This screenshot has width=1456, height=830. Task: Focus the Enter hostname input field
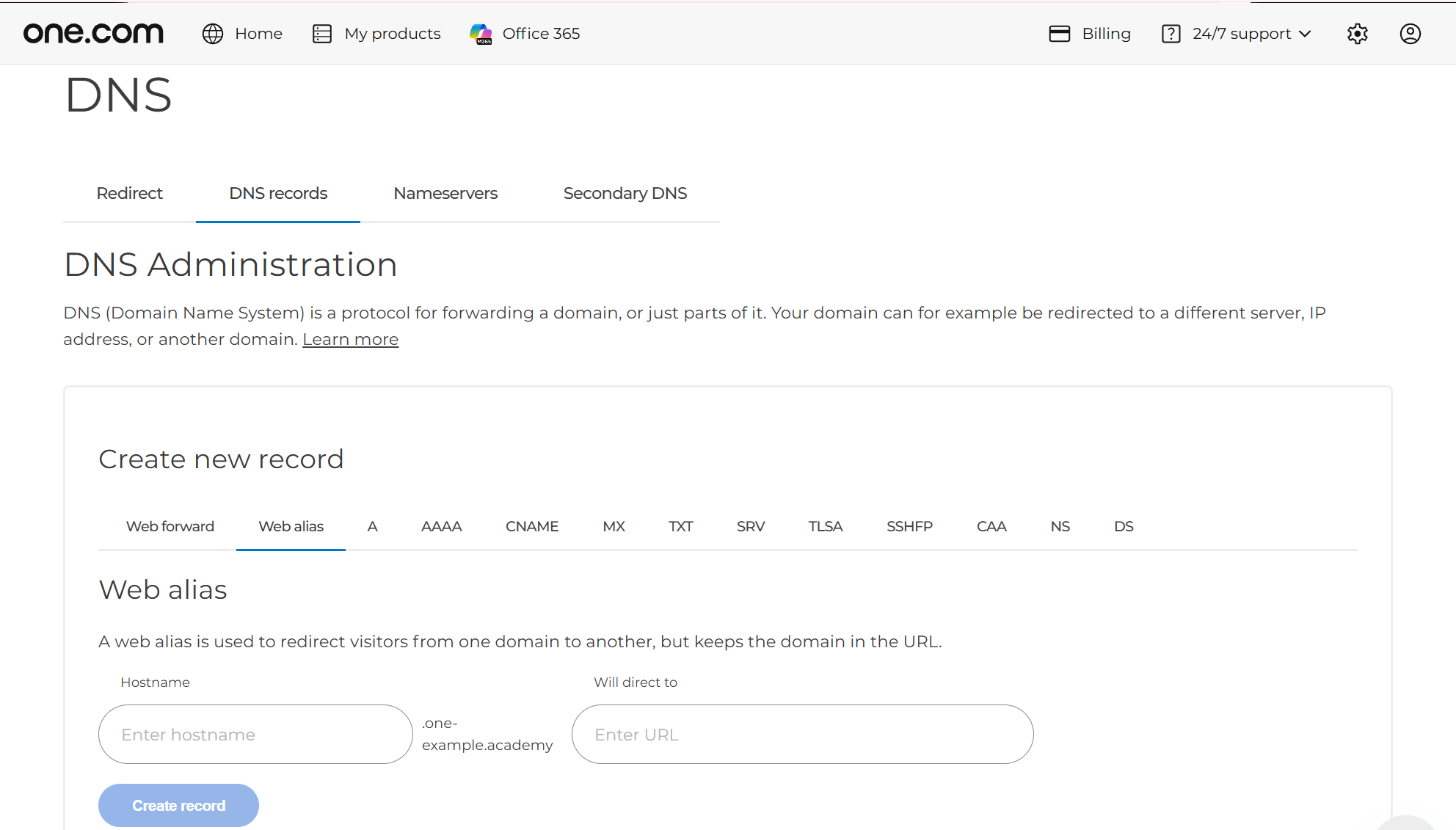(x=255, y=734)
